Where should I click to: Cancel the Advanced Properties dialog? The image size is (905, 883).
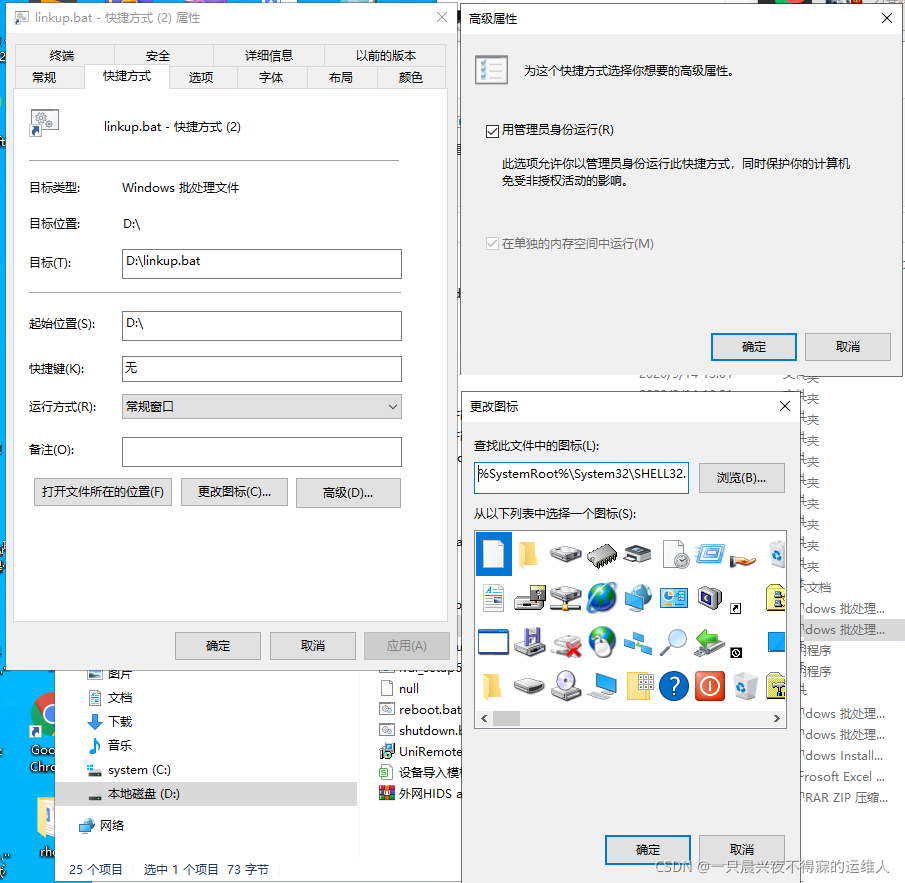pos(848,347)
